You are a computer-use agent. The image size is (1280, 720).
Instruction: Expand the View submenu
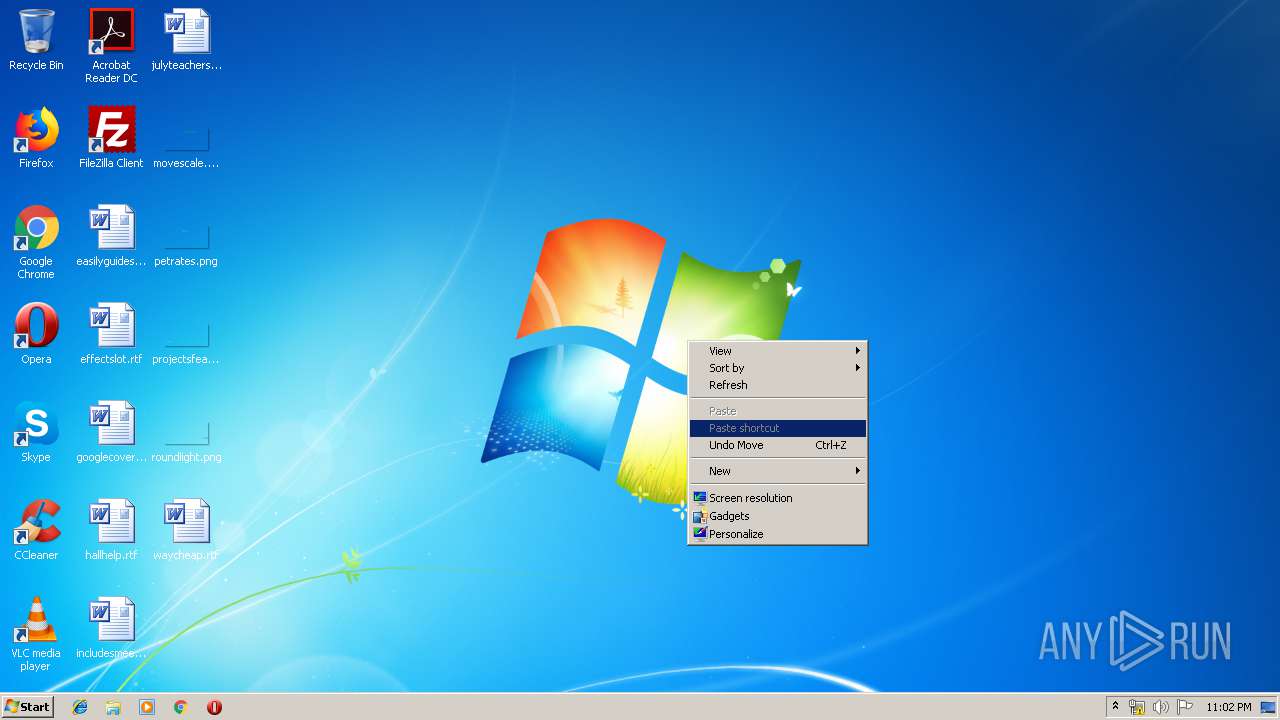point(778,351)
